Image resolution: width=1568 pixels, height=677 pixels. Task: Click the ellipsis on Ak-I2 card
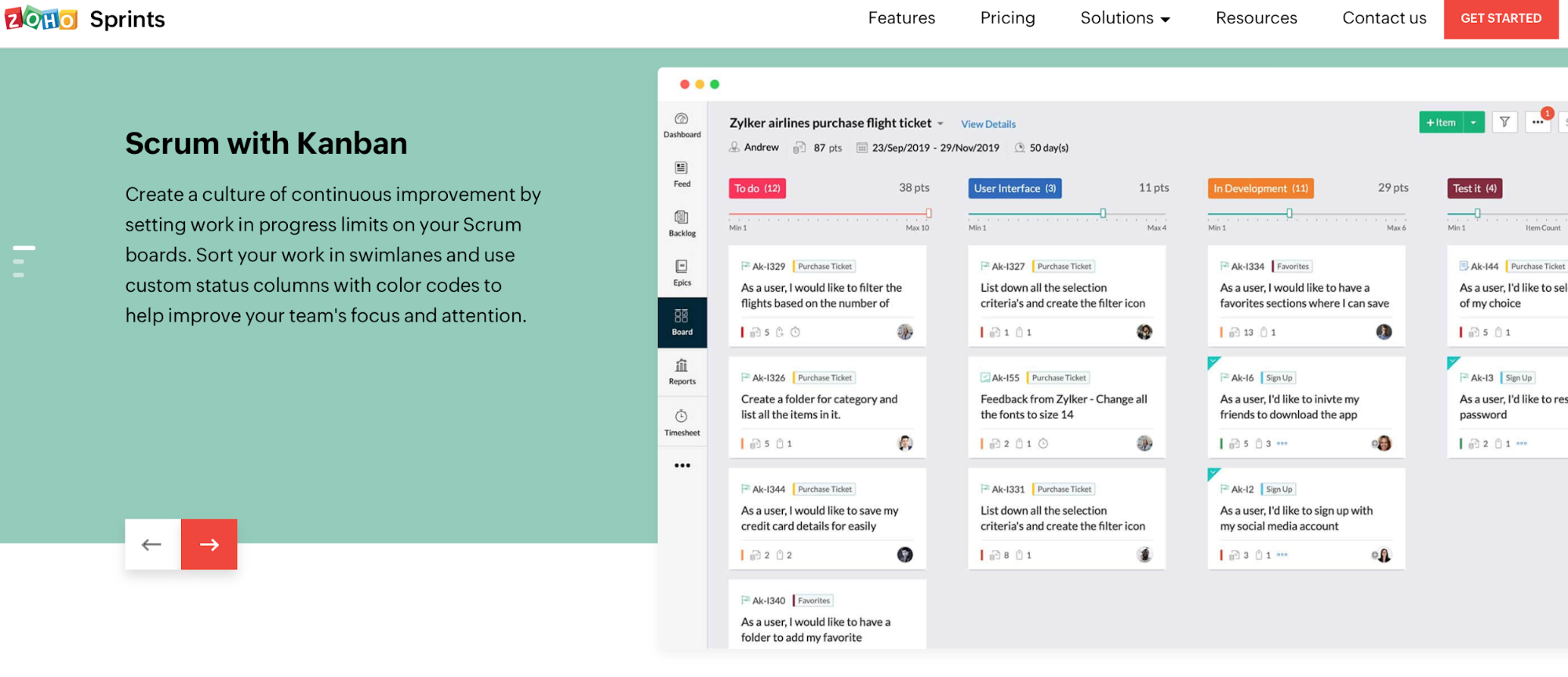[x=1282, y=555]
